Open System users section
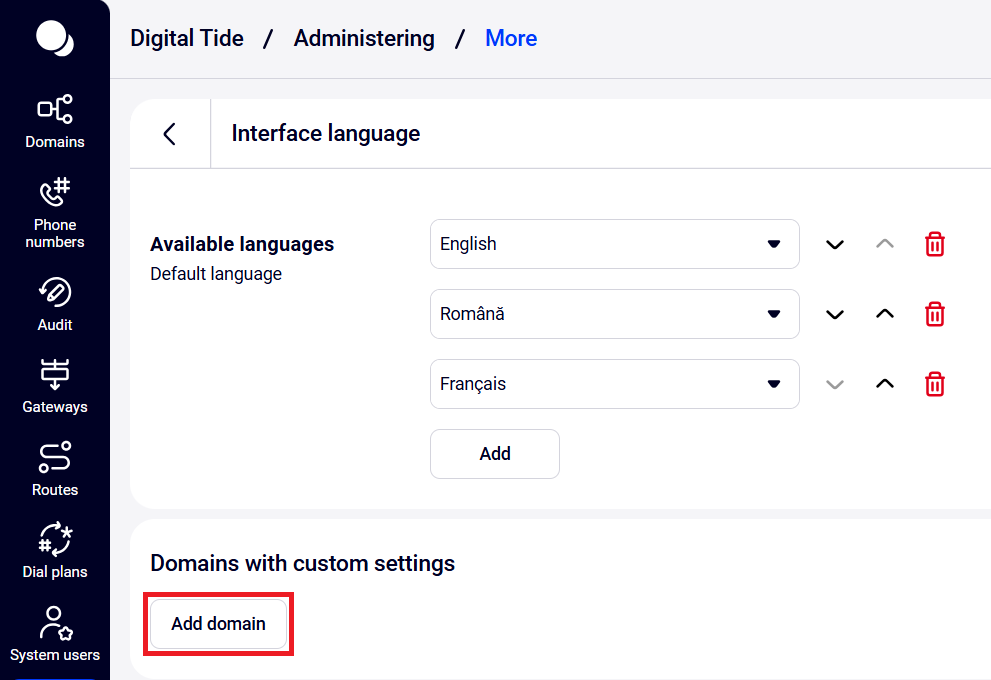Viewport: 991px width, 680px height. 55,634
